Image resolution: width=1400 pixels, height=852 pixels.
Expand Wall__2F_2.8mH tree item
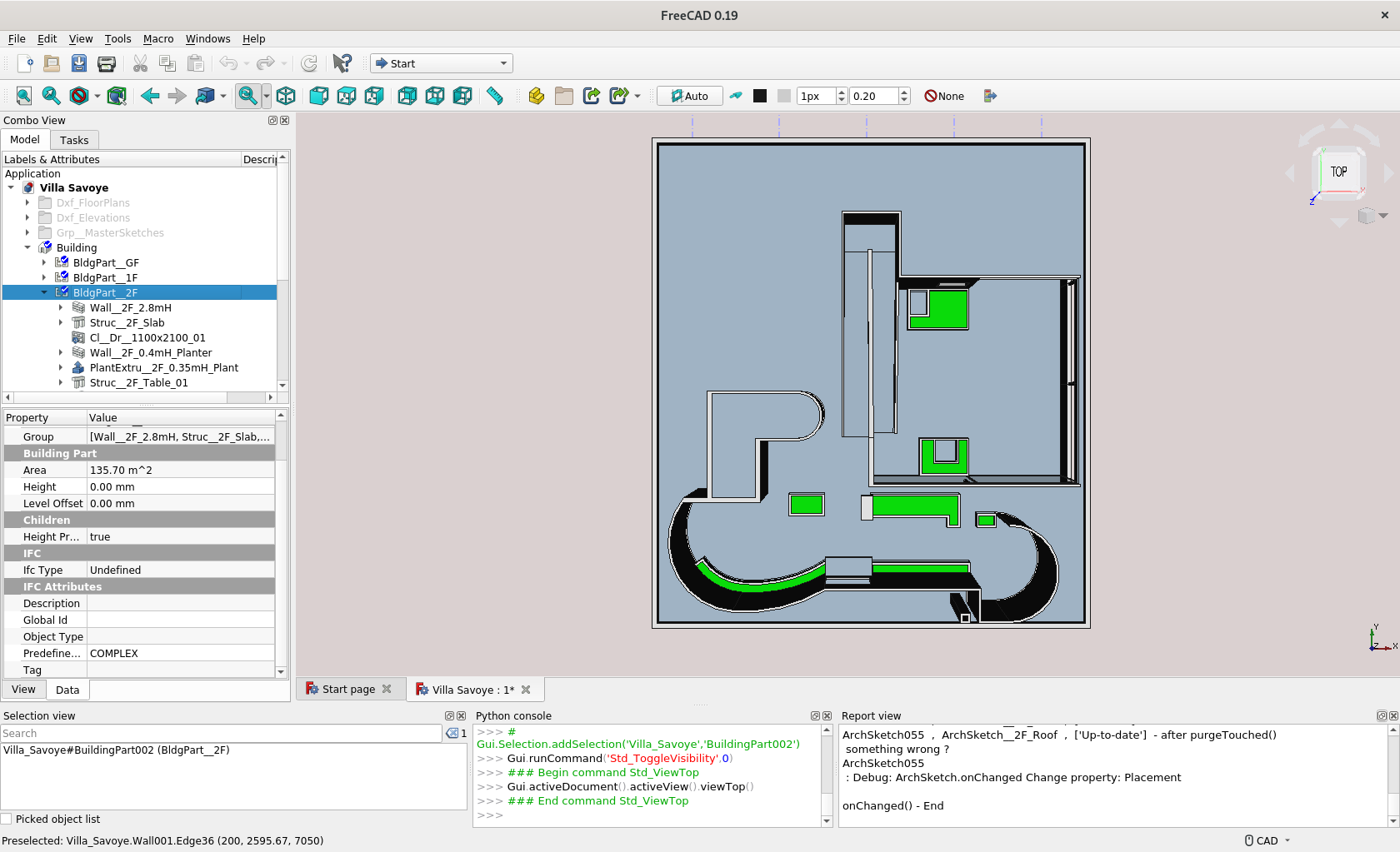pos(61,307)
